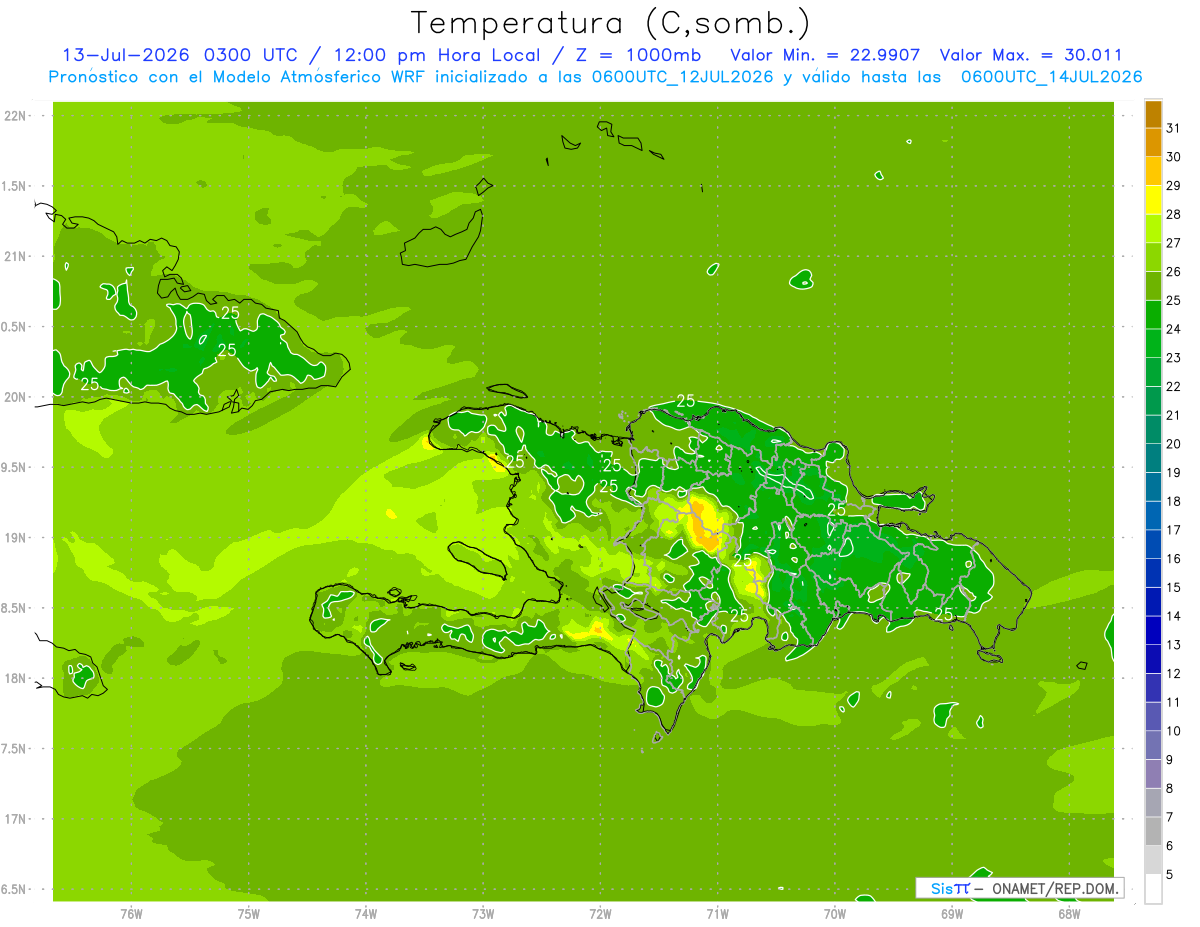Viewport: 1200px width, 927px height.
Task: Click the SisPI - ONAMET/REP.DOM. logo label
Action: coord(1020,888)
